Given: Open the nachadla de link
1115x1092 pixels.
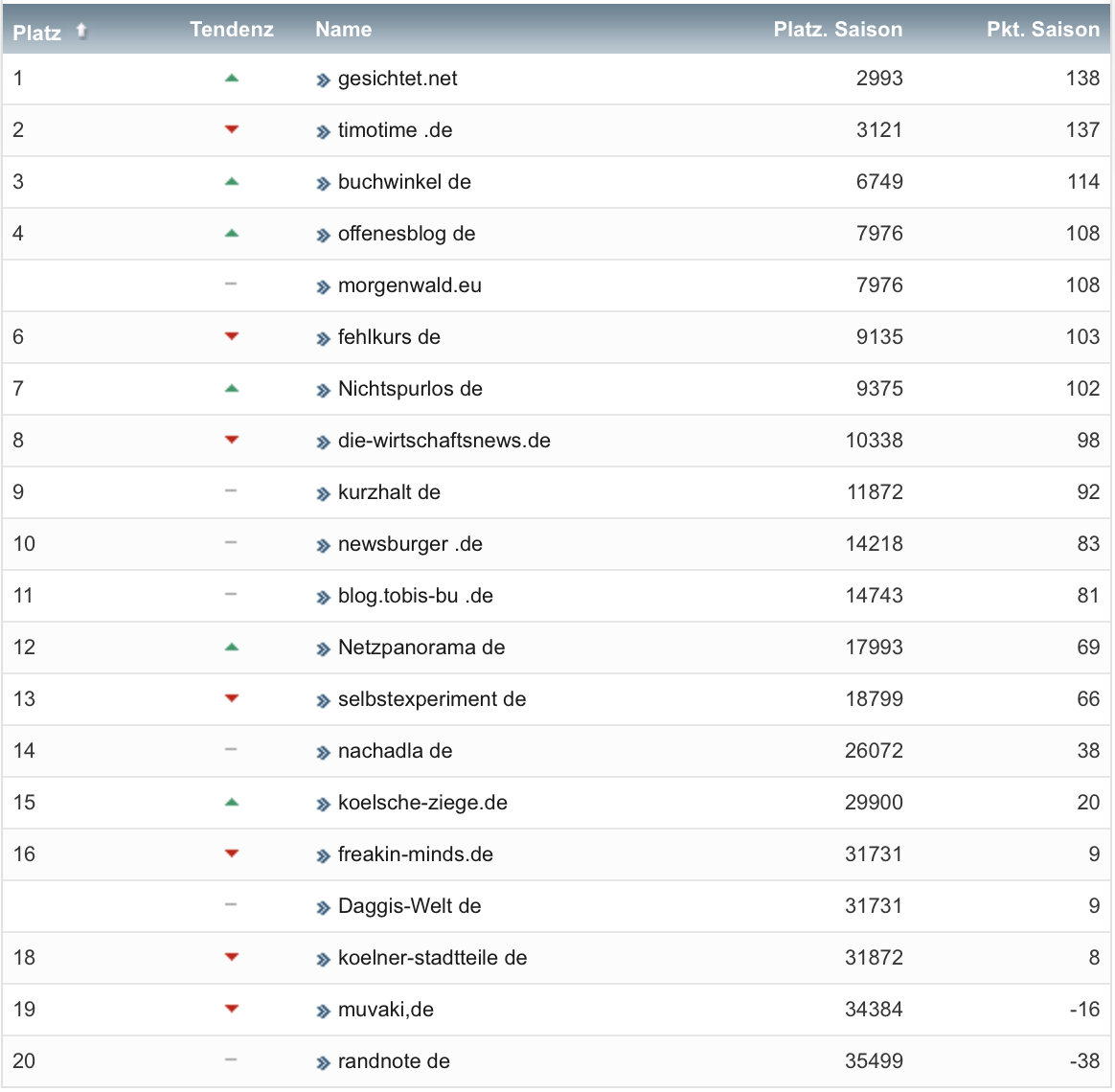Looking at the screenshot, I should click(395, 751).
